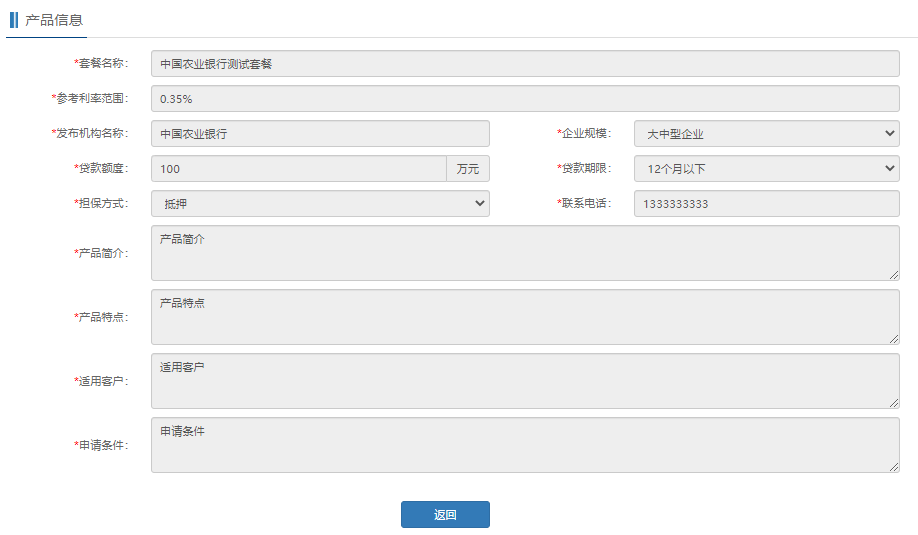The image size is (918, 535).
Task: Click the 产品特点 textarea resize handle
Action: click(893, 339)
